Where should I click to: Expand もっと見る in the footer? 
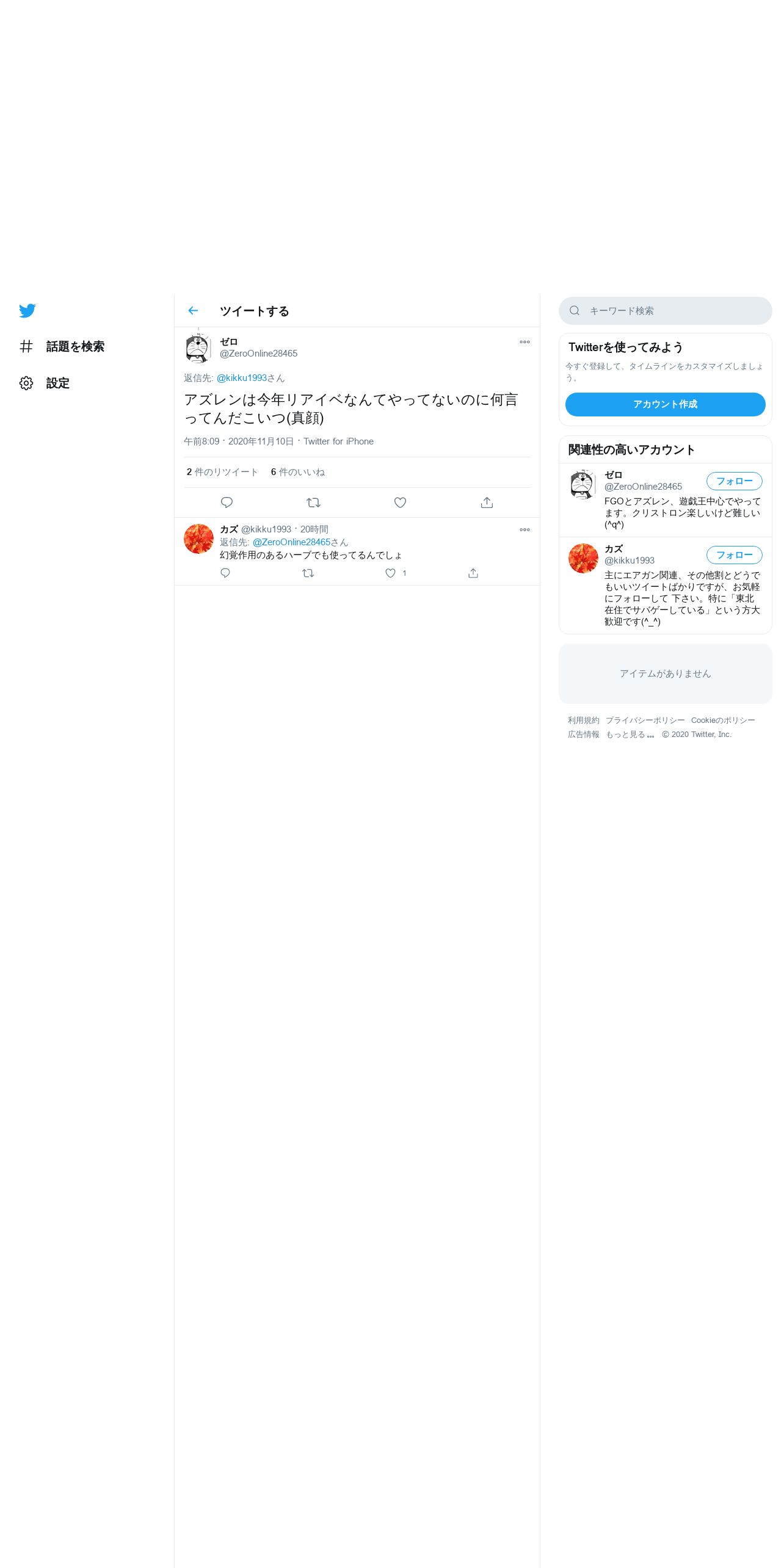tap(630, 735)
